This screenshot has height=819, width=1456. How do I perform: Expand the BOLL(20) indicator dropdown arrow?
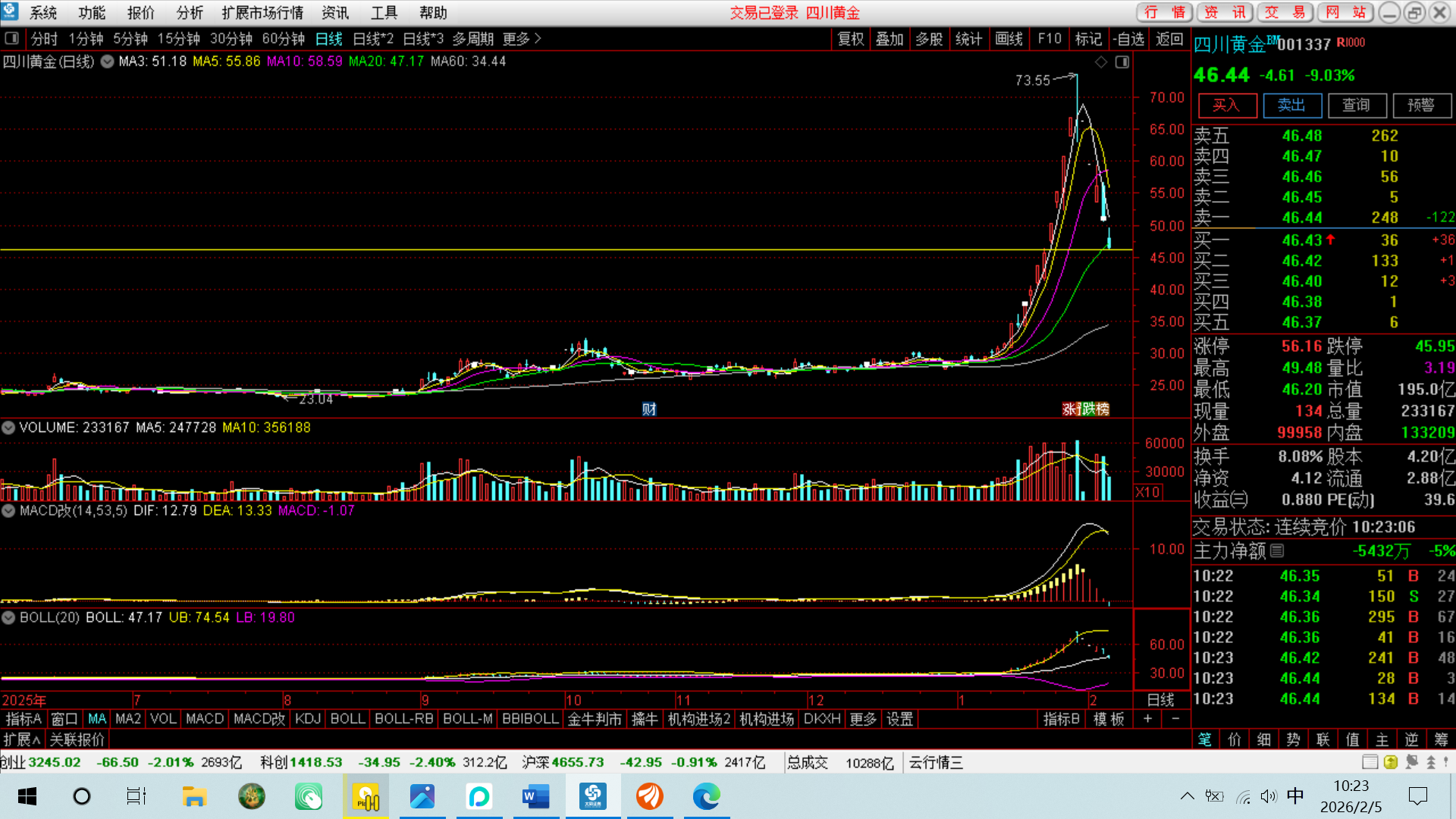(8, 617)
